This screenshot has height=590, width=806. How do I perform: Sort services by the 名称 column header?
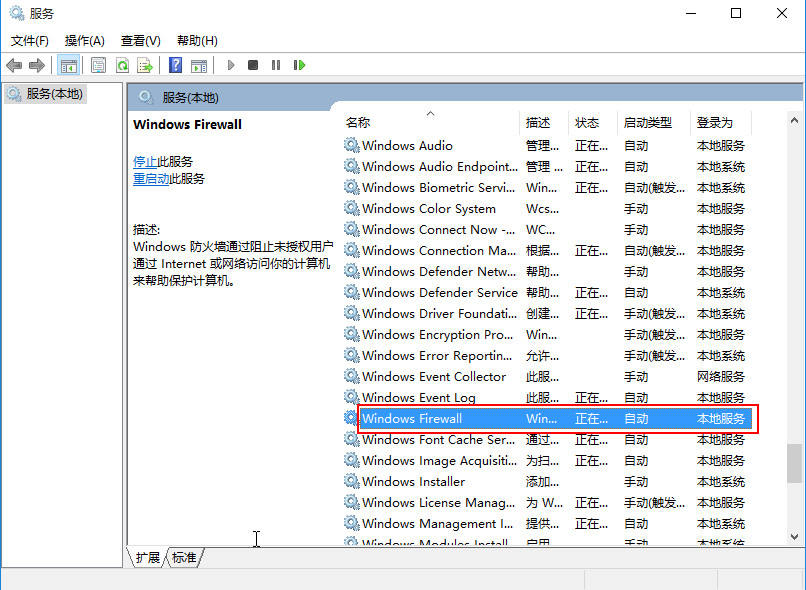click(360, 122)
